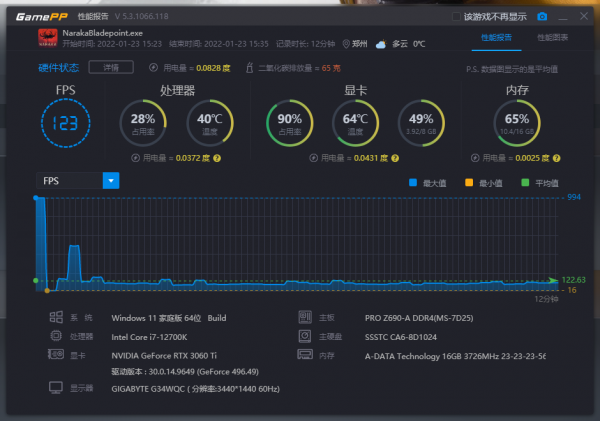Click the GPU 64℃ temperature gauge
This screenshot has height=421, width=600.
[355, 123]
